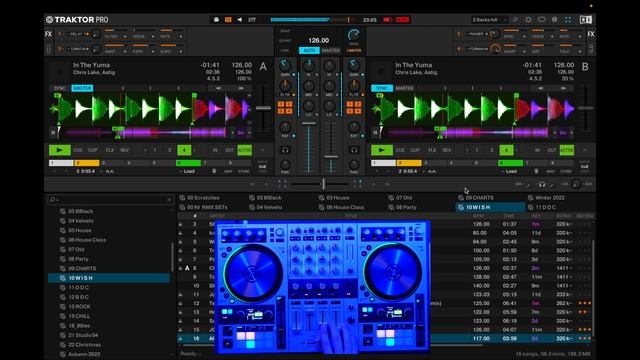This screenshot has width=640, height=360.
Task: Toggle MASTER on Deck A
Action: (82, 88)
